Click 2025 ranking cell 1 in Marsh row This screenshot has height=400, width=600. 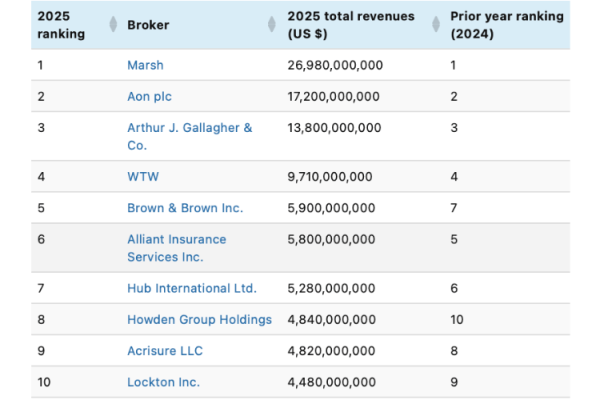pyautogui.click(x=40, y=65)
